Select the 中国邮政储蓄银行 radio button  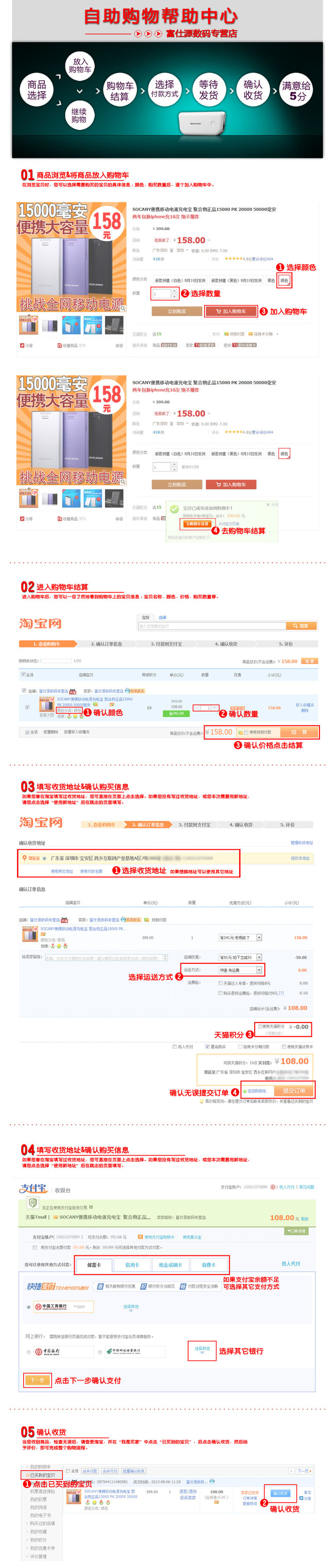tap(100, 1352)
